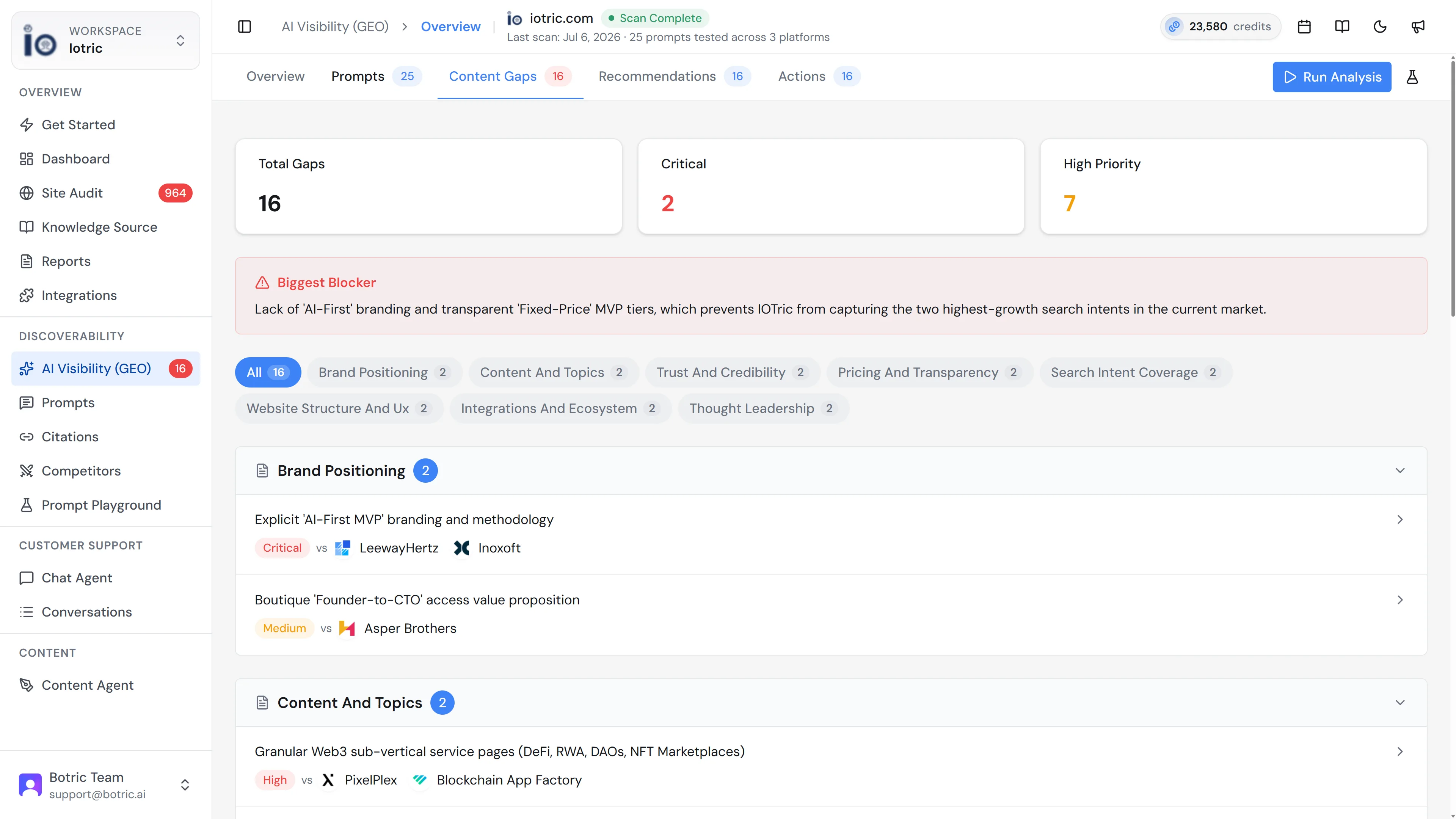Screen dimensions: 1456x819
Task: Click the Site Audit 964 badge
Action: pos(175,193)
